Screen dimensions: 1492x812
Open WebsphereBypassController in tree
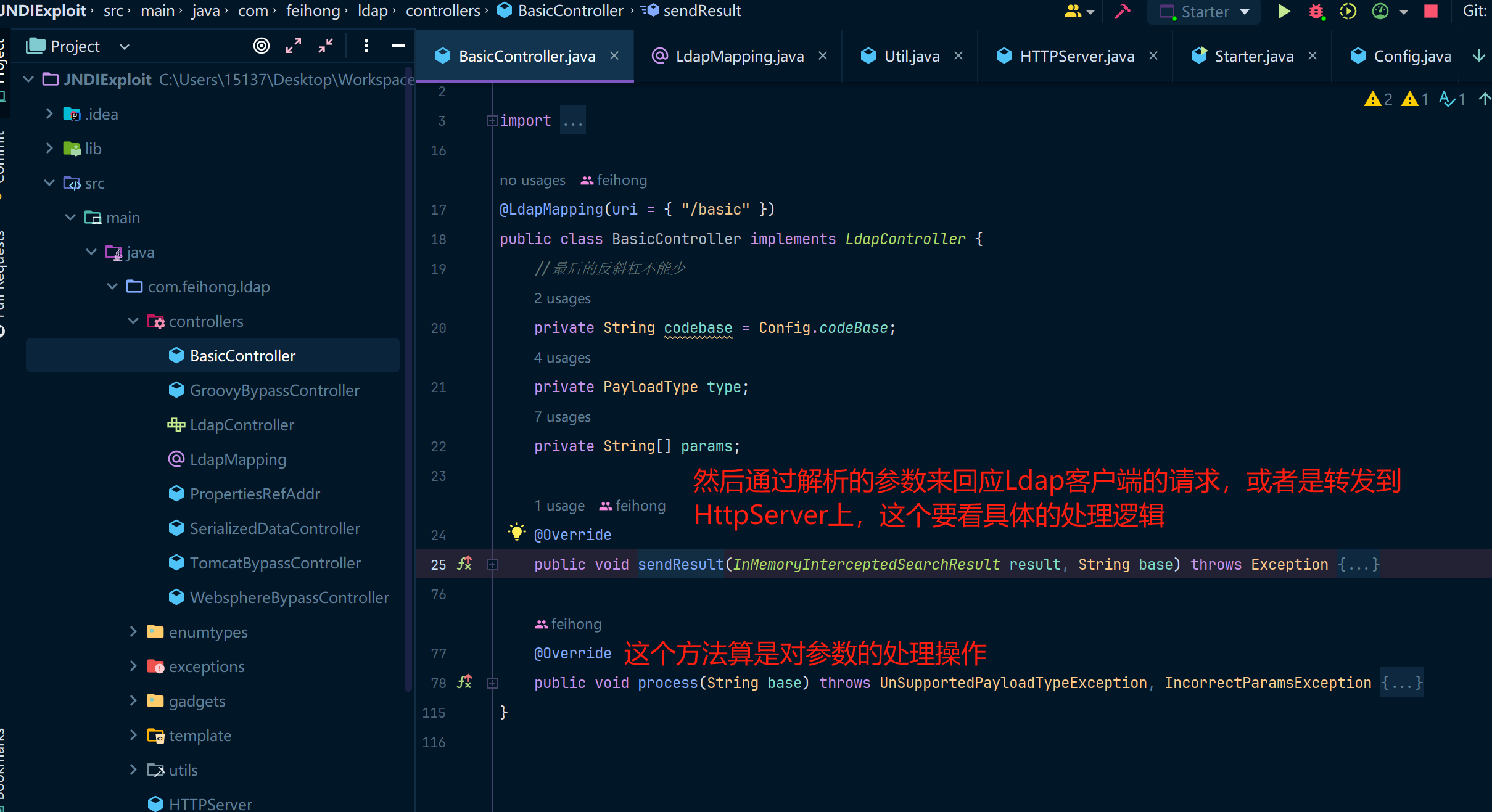pos(289,597)
